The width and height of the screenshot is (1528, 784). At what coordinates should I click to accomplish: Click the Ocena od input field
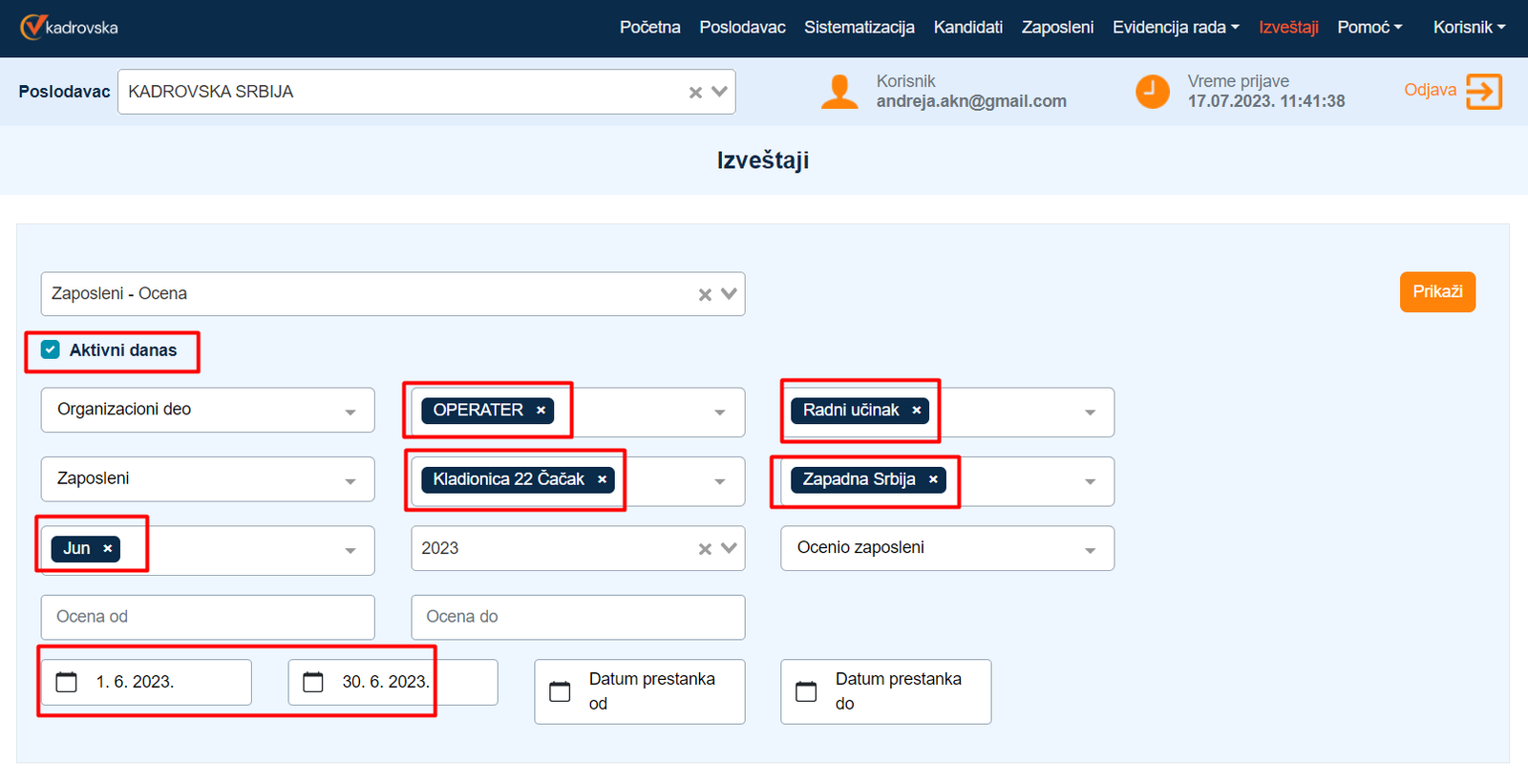tap(207, 617)
